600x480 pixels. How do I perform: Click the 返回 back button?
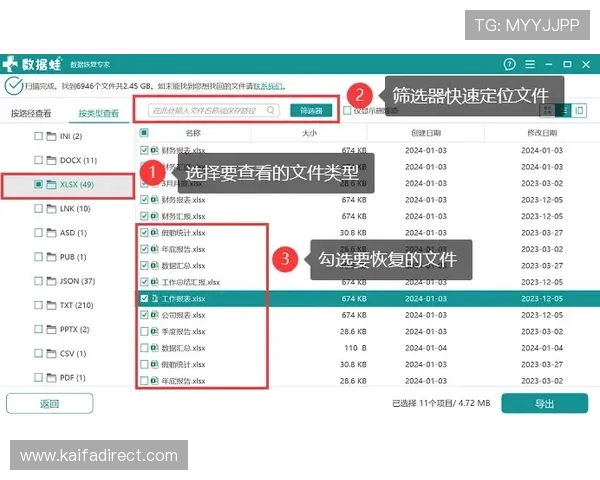tap(49, 404)
